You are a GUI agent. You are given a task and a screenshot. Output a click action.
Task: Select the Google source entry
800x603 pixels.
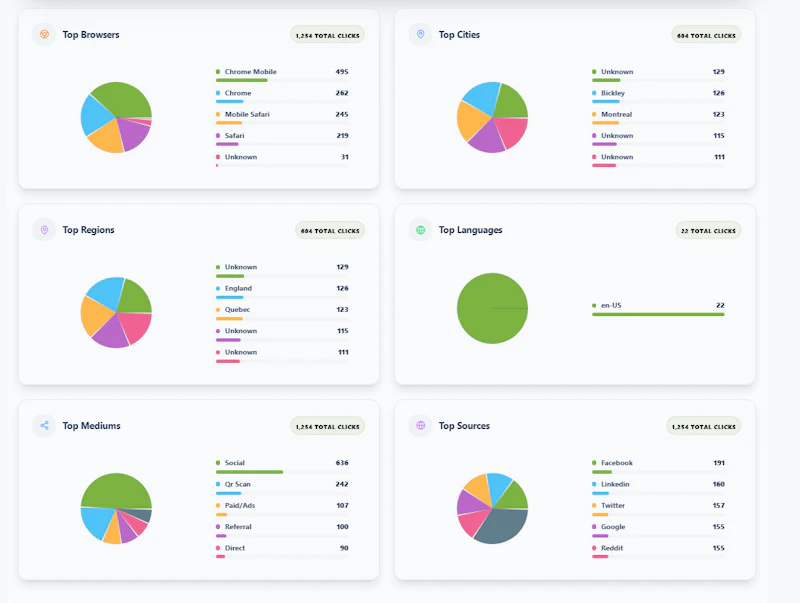(658, 531)
